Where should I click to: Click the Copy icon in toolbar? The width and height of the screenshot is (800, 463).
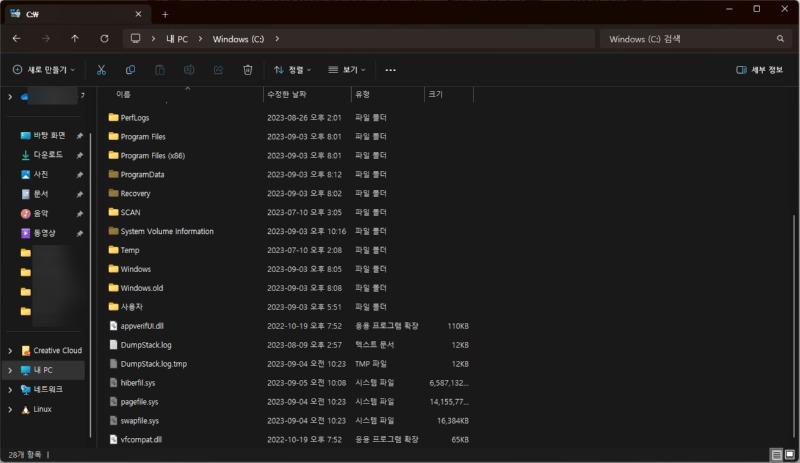pyautogui.click(x=130, y=70)
